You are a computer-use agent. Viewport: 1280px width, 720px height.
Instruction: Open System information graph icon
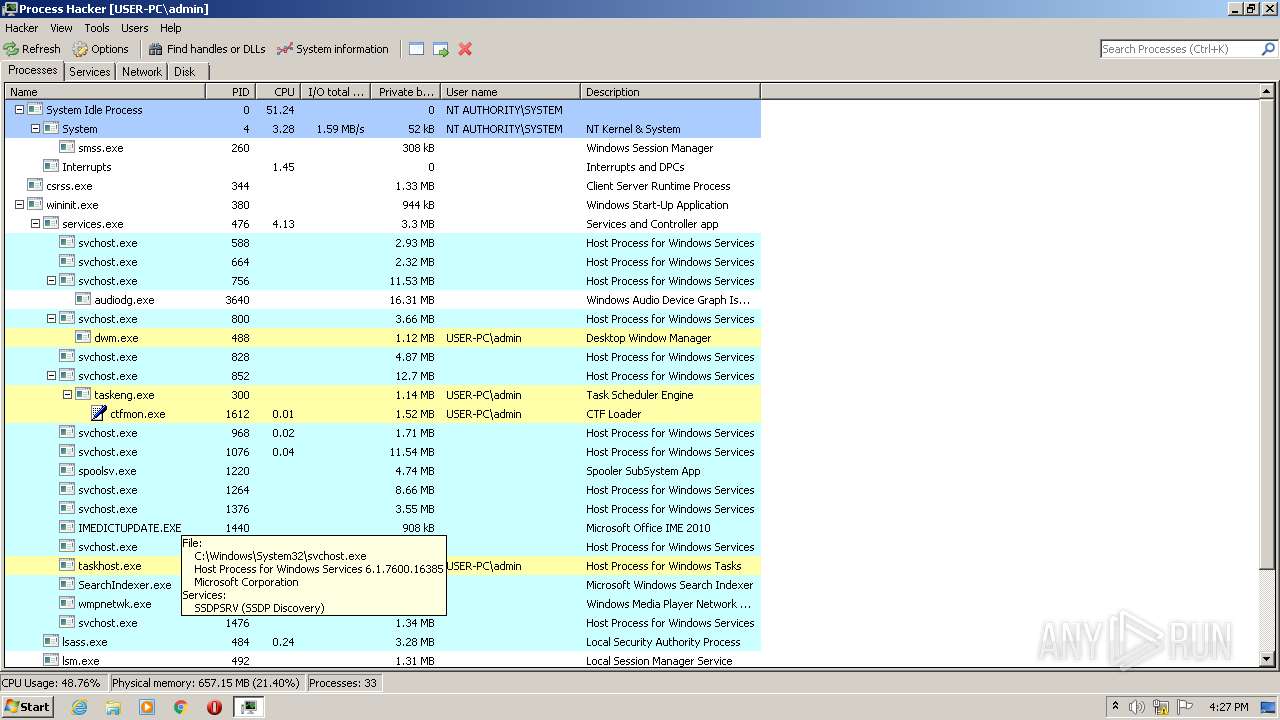285,49
